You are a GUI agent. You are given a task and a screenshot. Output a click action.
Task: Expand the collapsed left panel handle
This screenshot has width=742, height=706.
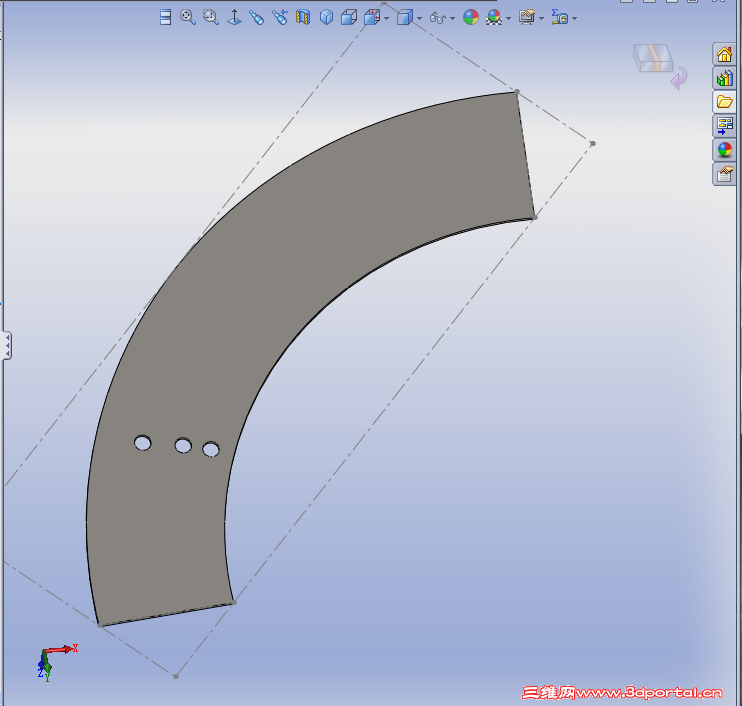(7, 345)
